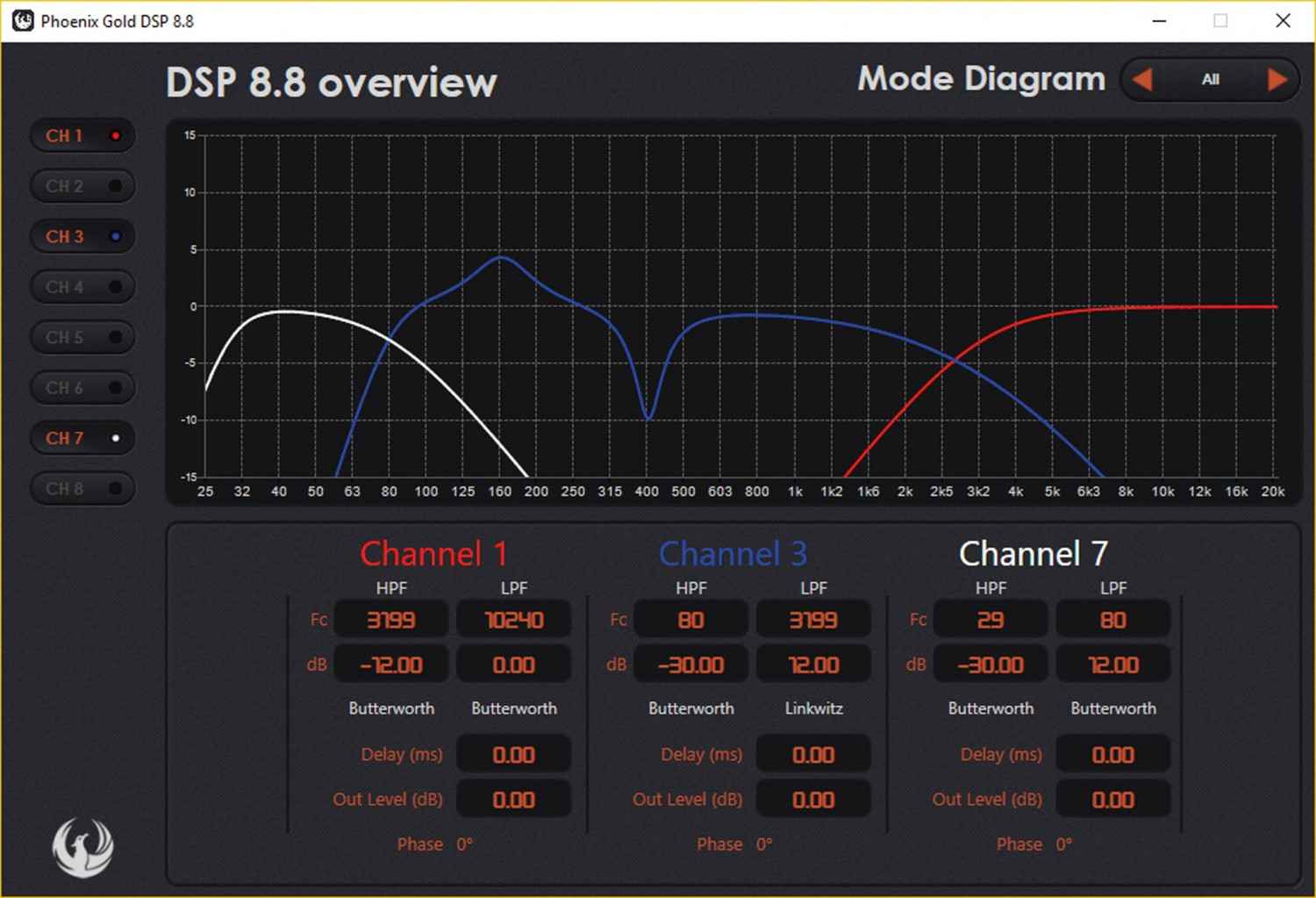Select Channel 3 LPF dB value 12.00
The width and height of the screenshot is (1316, 898).
(814, 665)
